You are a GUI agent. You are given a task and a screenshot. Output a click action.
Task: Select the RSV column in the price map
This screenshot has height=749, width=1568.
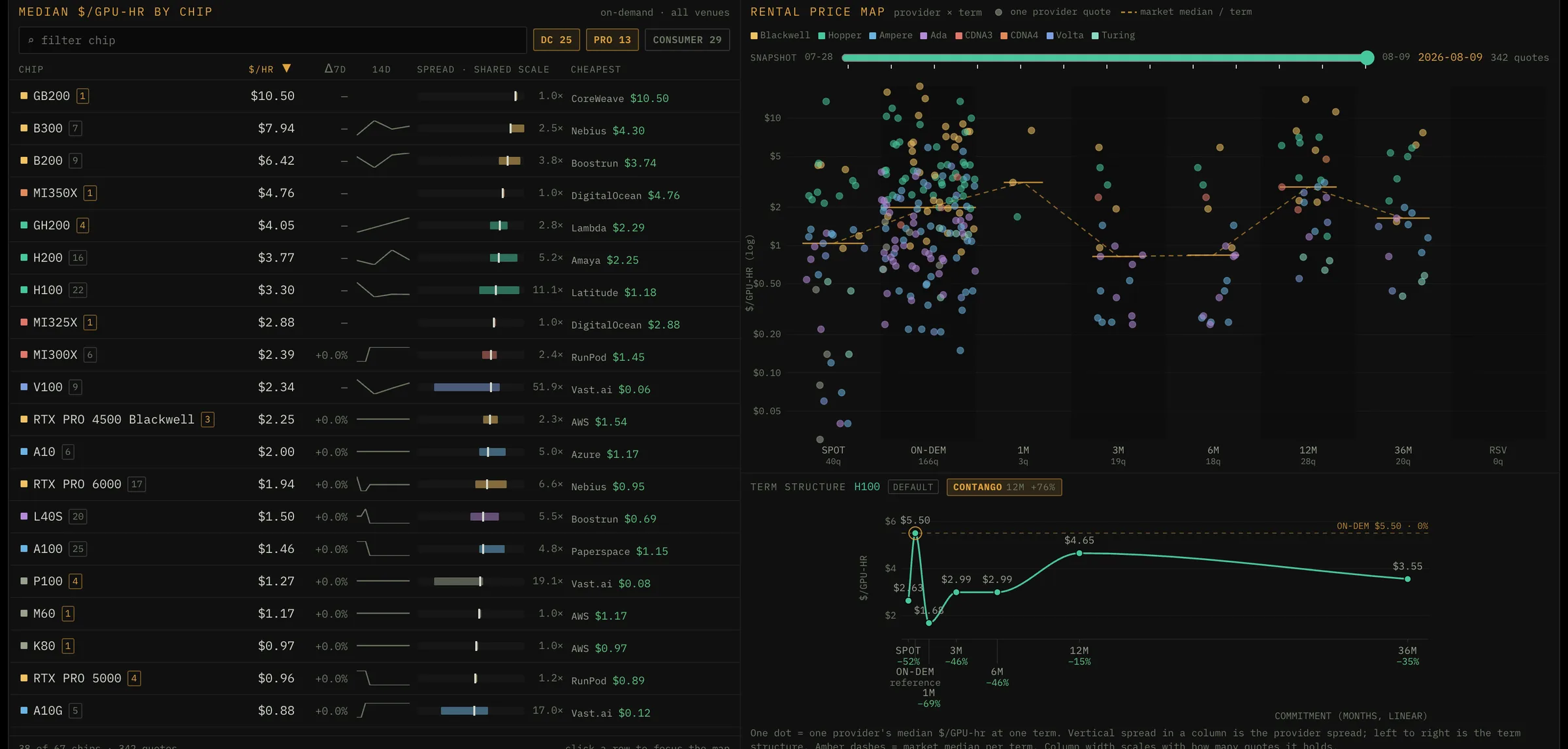tap(1498, 456)
